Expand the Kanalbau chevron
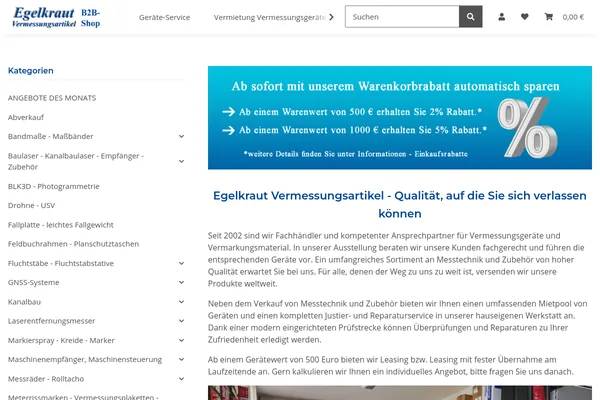Viewport: 600px width, 400px height. pos(181,302)
